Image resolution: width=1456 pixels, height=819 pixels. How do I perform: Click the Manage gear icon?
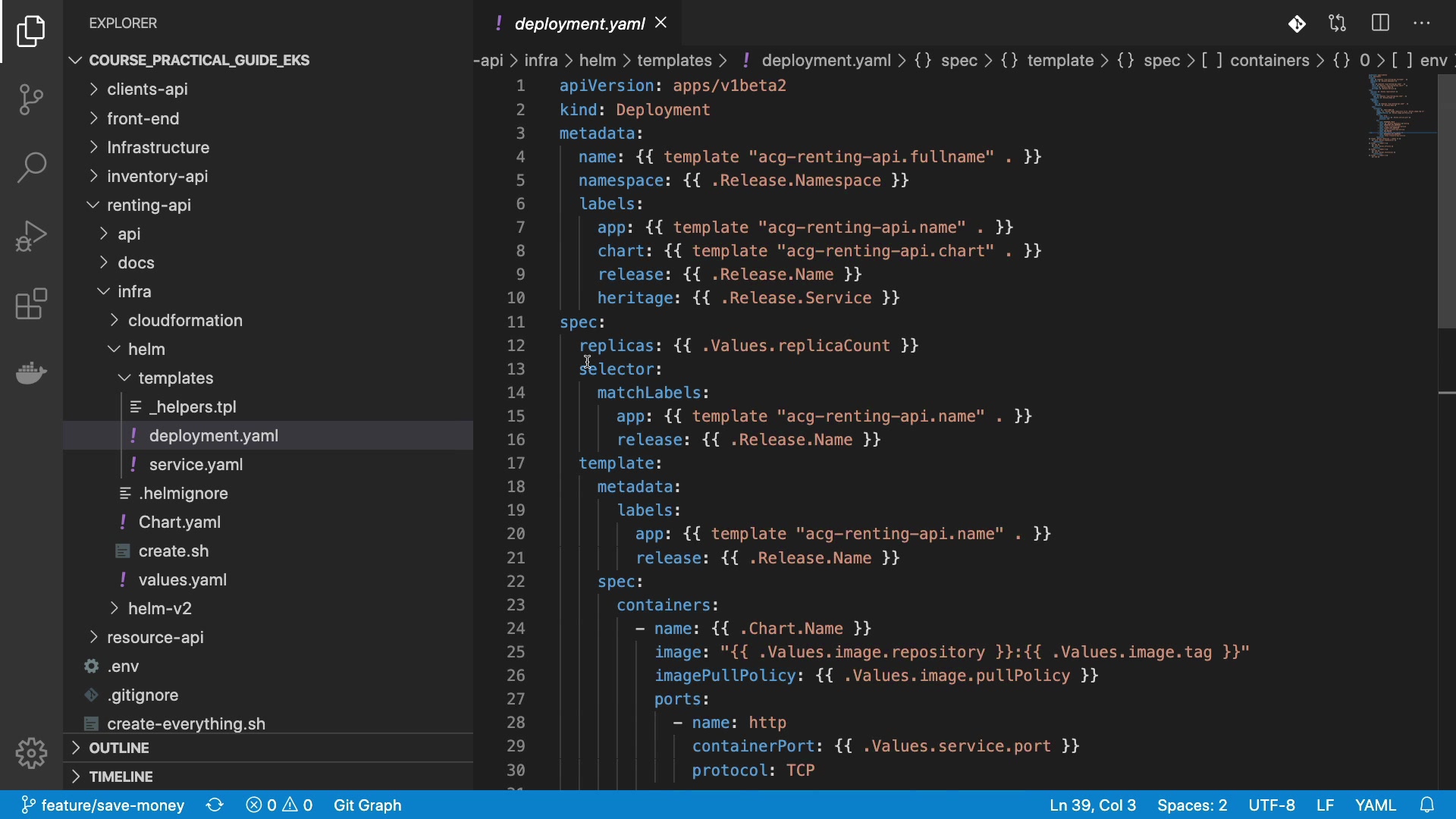click(31, 753)
